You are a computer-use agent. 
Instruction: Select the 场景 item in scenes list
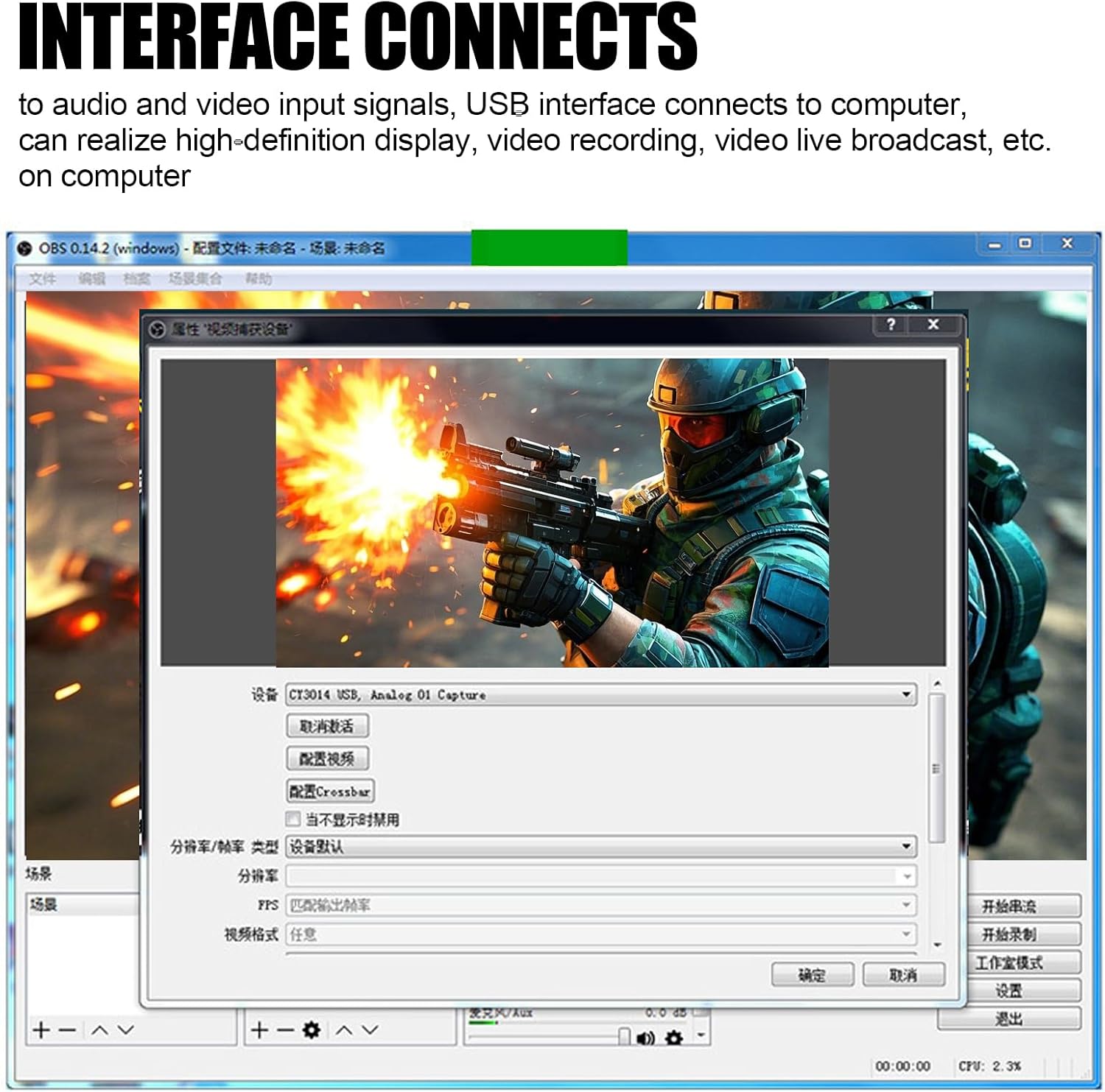[83, 904]
